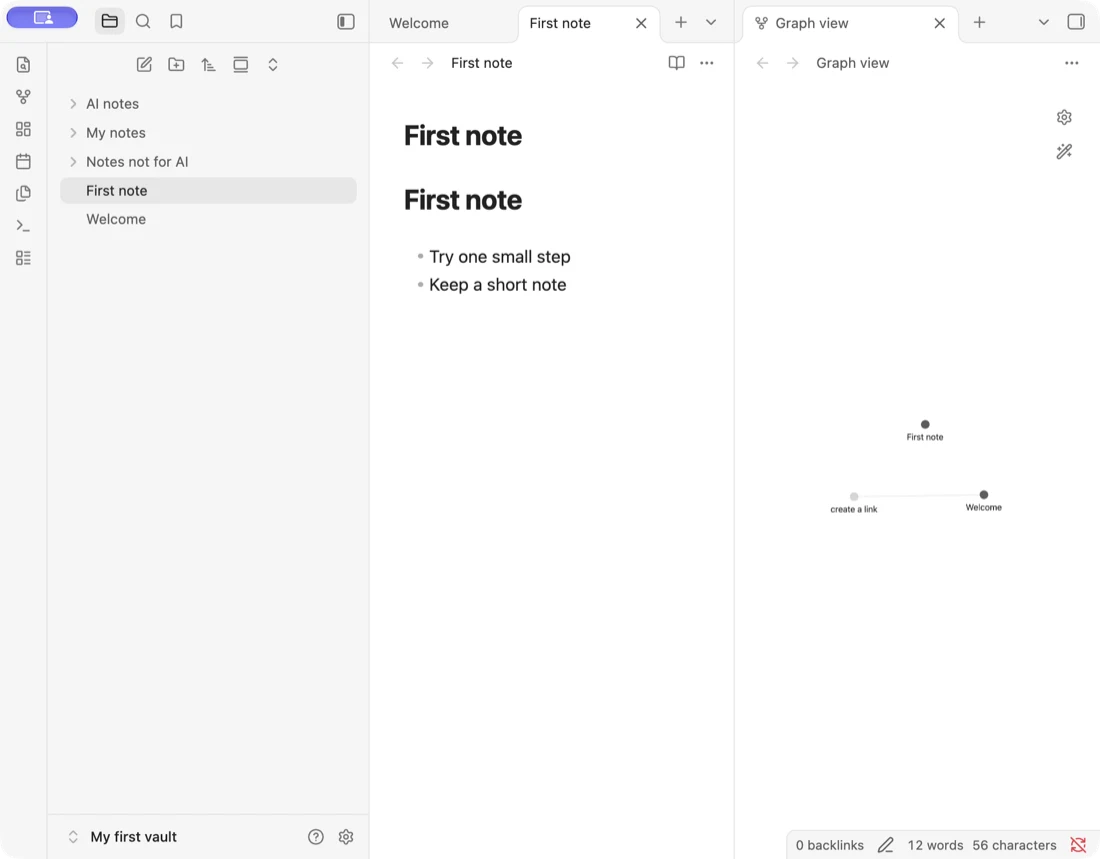Select the Welcome node in graph
The image size is (1100, 859).
coord(984,495)
